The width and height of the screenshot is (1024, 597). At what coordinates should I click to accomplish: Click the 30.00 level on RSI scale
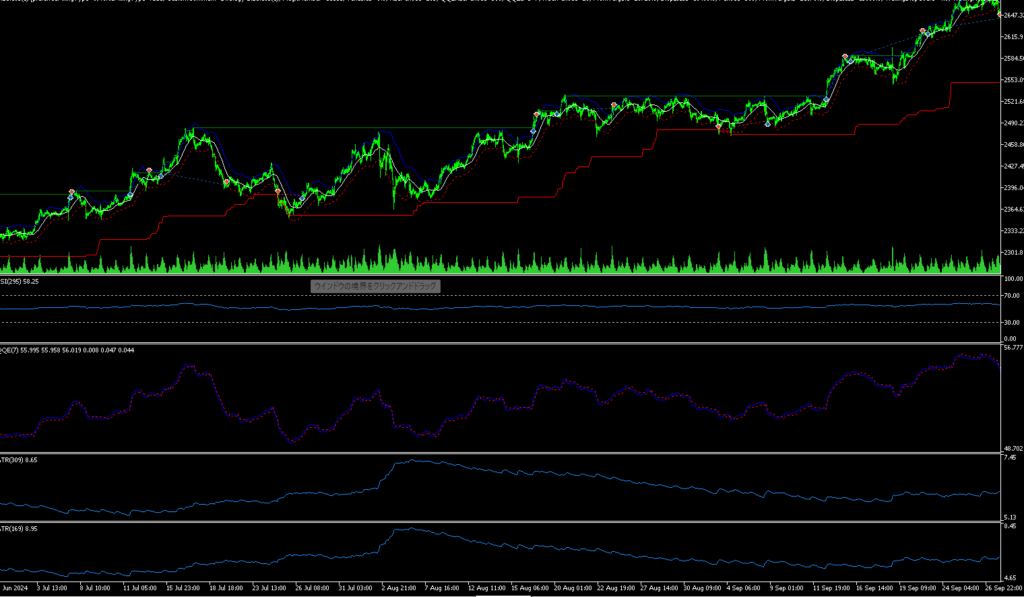coord(1011,322)
